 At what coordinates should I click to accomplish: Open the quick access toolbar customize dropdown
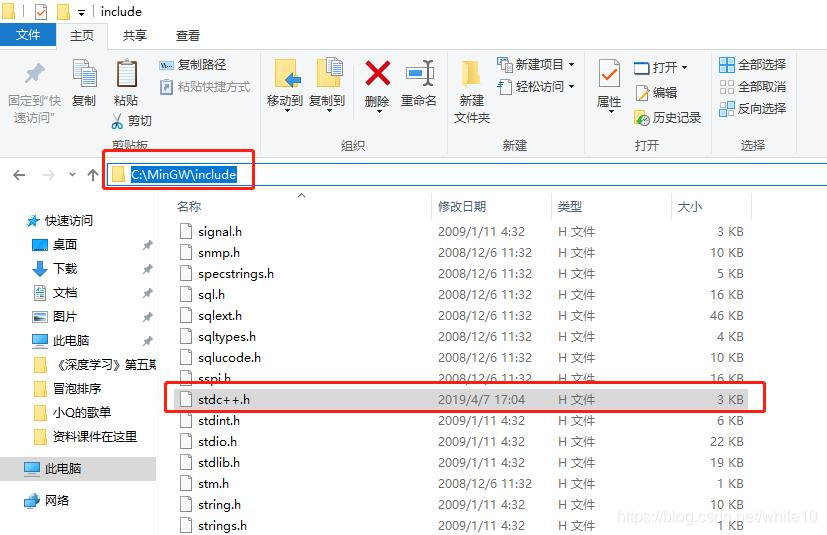[x=82, y=12]
